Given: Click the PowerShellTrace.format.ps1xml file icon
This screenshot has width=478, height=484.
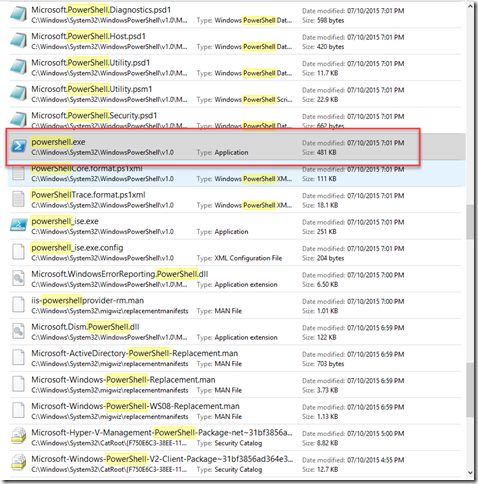Looking at the screenshot, I should (x=18, y=199).
